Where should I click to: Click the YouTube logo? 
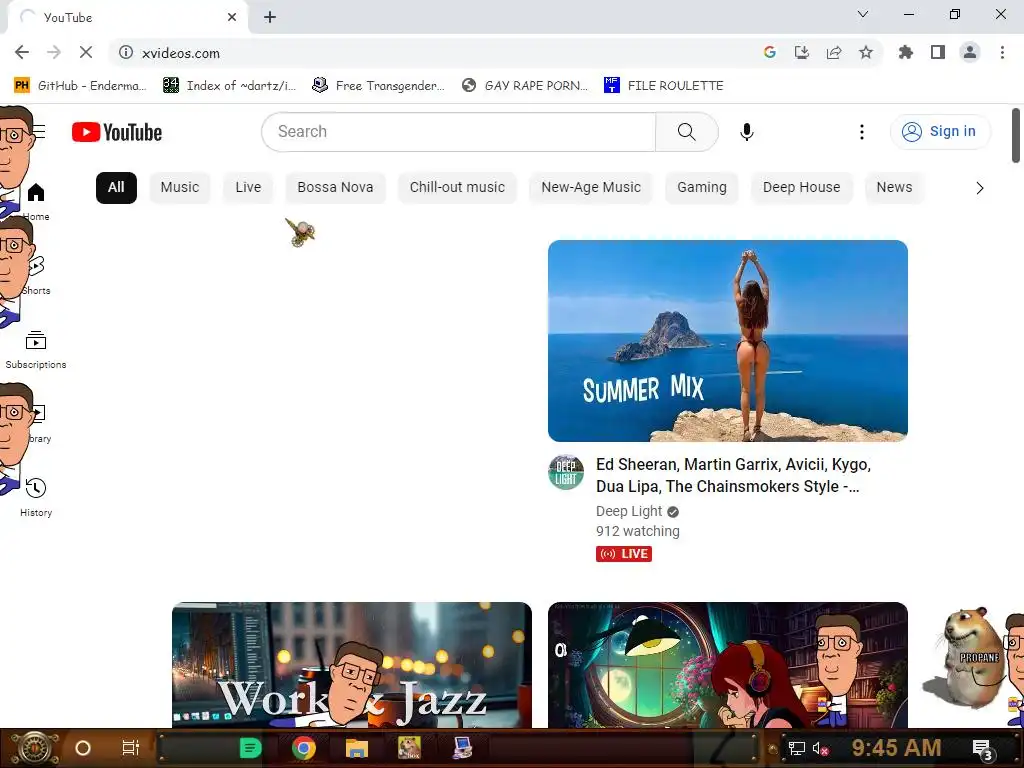click(x=117, y=132)
